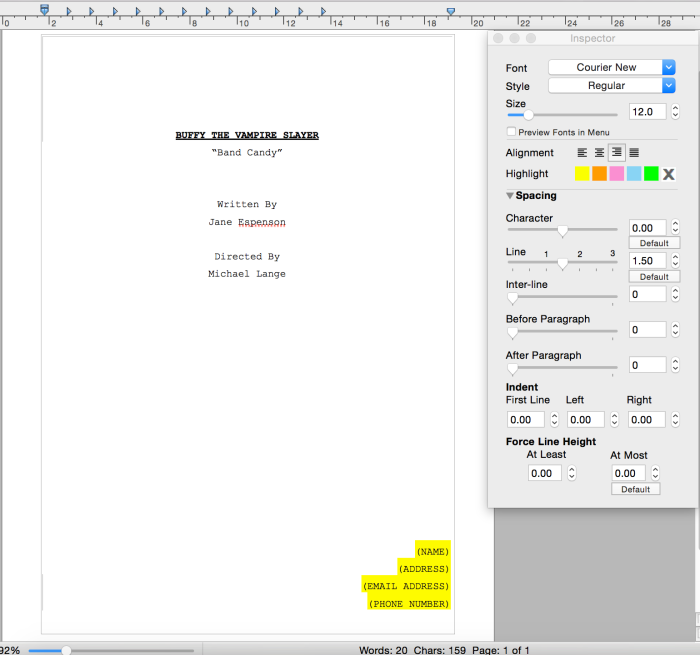The height and width of the screenshot is (655, 700).
Task: Apply orange highlight color
Action: (x=599, y=174)
